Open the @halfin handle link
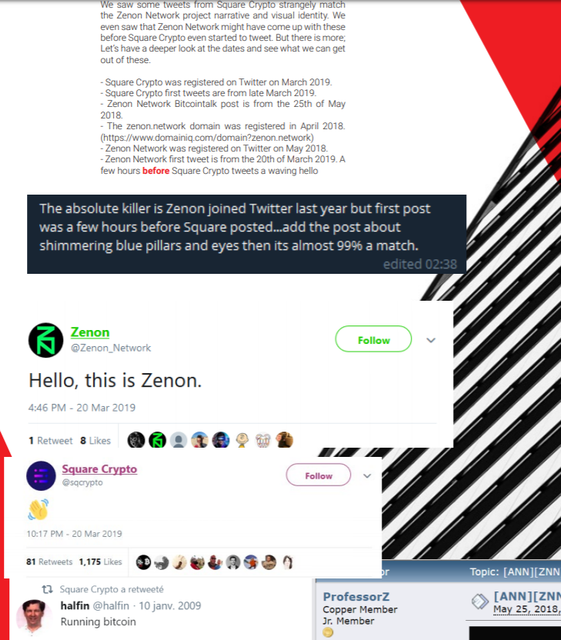 click(x=111, y=605)
